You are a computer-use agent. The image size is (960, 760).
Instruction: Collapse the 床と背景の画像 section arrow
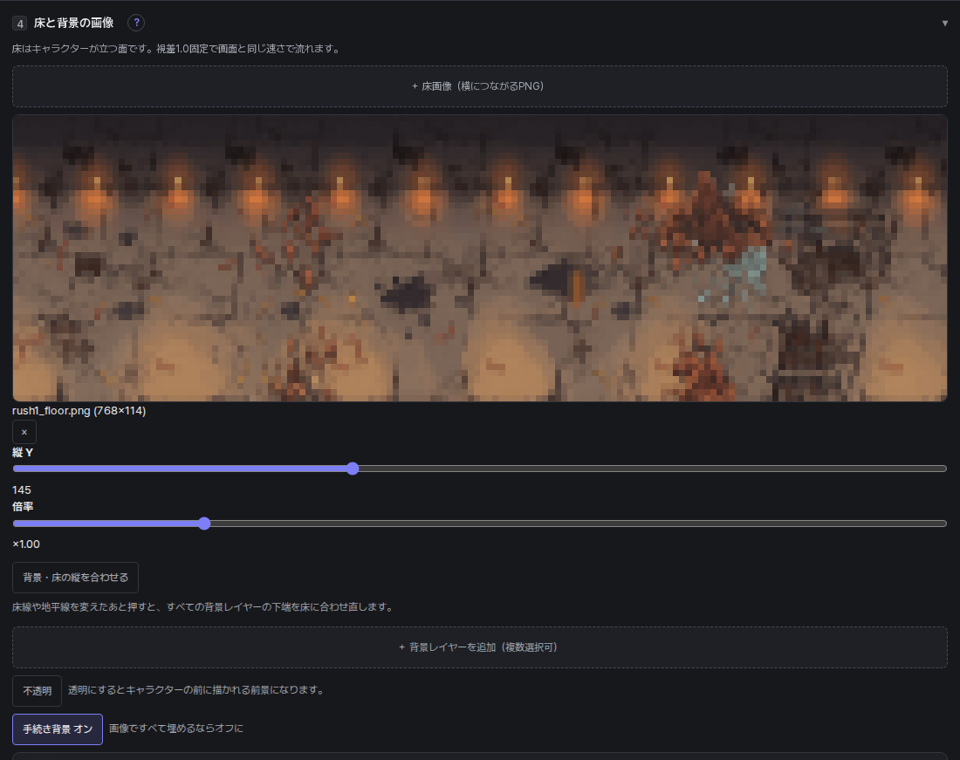[x=945, y=23]
